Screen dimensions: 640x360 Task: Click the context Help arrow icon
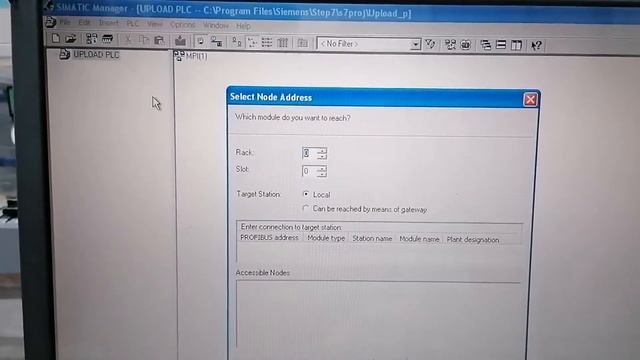(536, 45)
